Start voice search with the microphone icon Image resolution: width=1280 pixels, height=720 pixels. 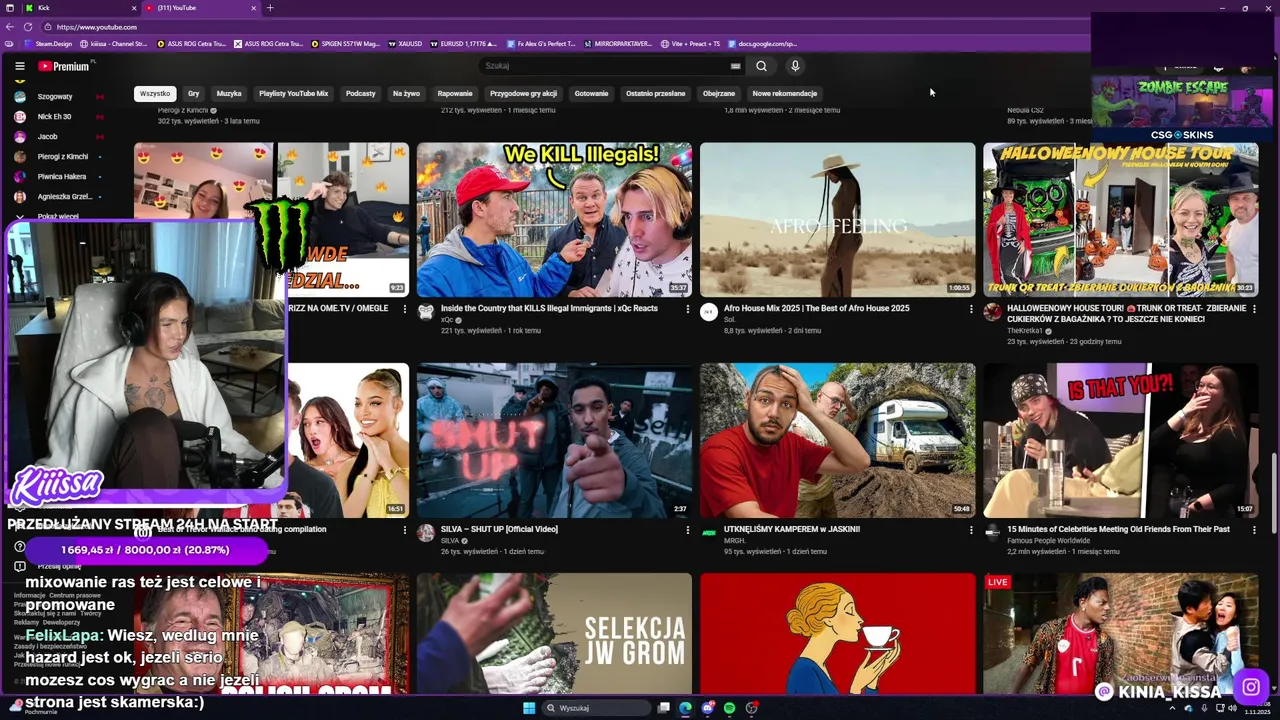click(x=795, y=66)
